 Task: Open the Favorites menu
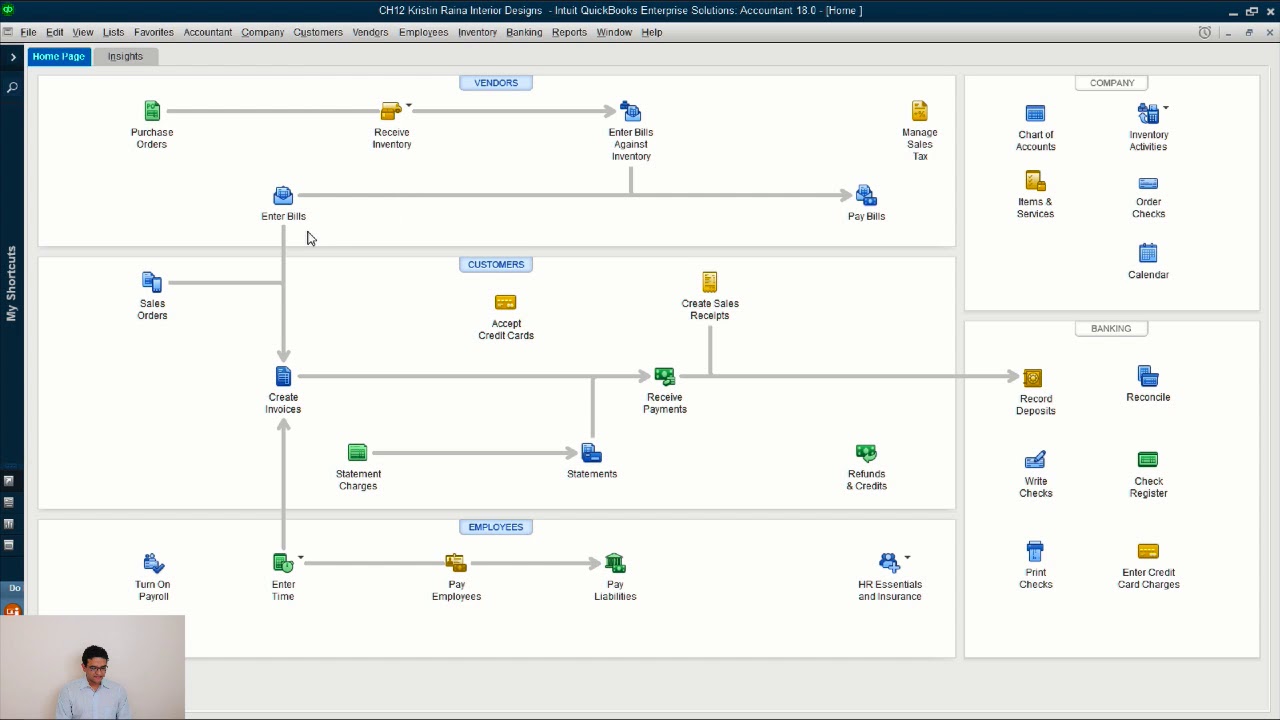(154, 32)
